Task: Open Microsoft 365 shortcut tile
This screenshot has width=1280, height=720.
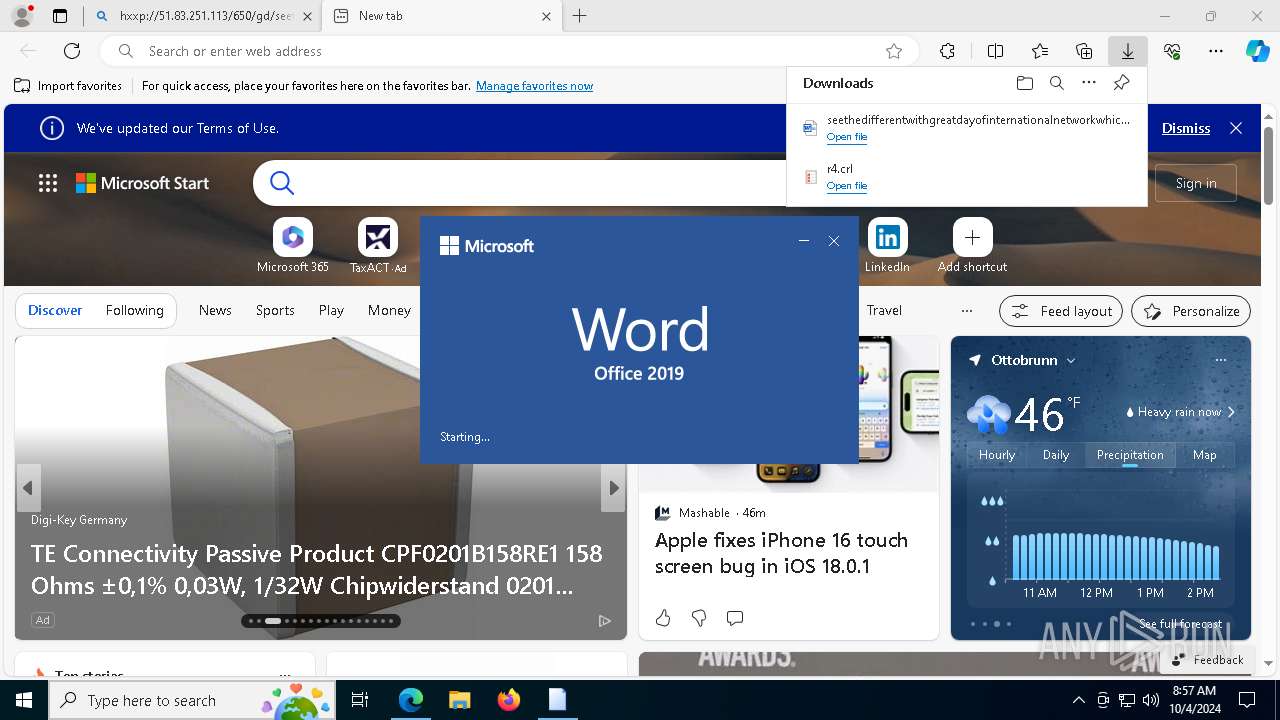Action: pyautogui.click(x=293, y=246)
